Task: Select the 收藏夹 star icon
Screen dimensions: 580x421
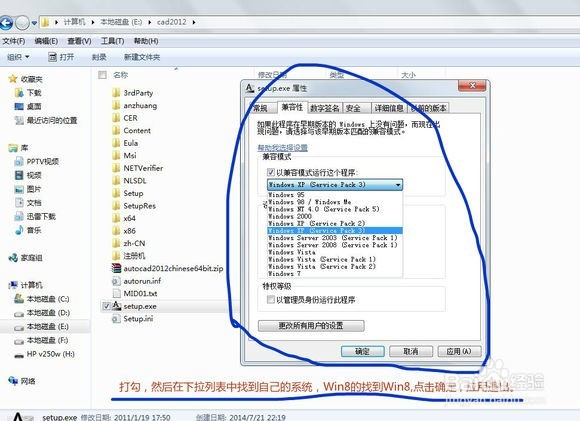Action: [13, 79]
